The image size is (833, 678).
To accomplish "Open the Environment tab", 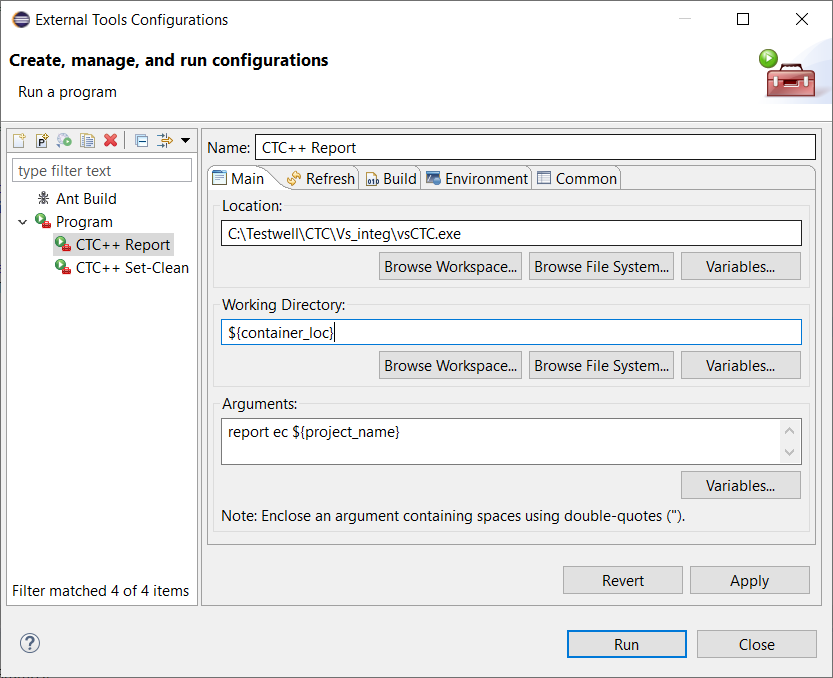I will pos(477,179).
